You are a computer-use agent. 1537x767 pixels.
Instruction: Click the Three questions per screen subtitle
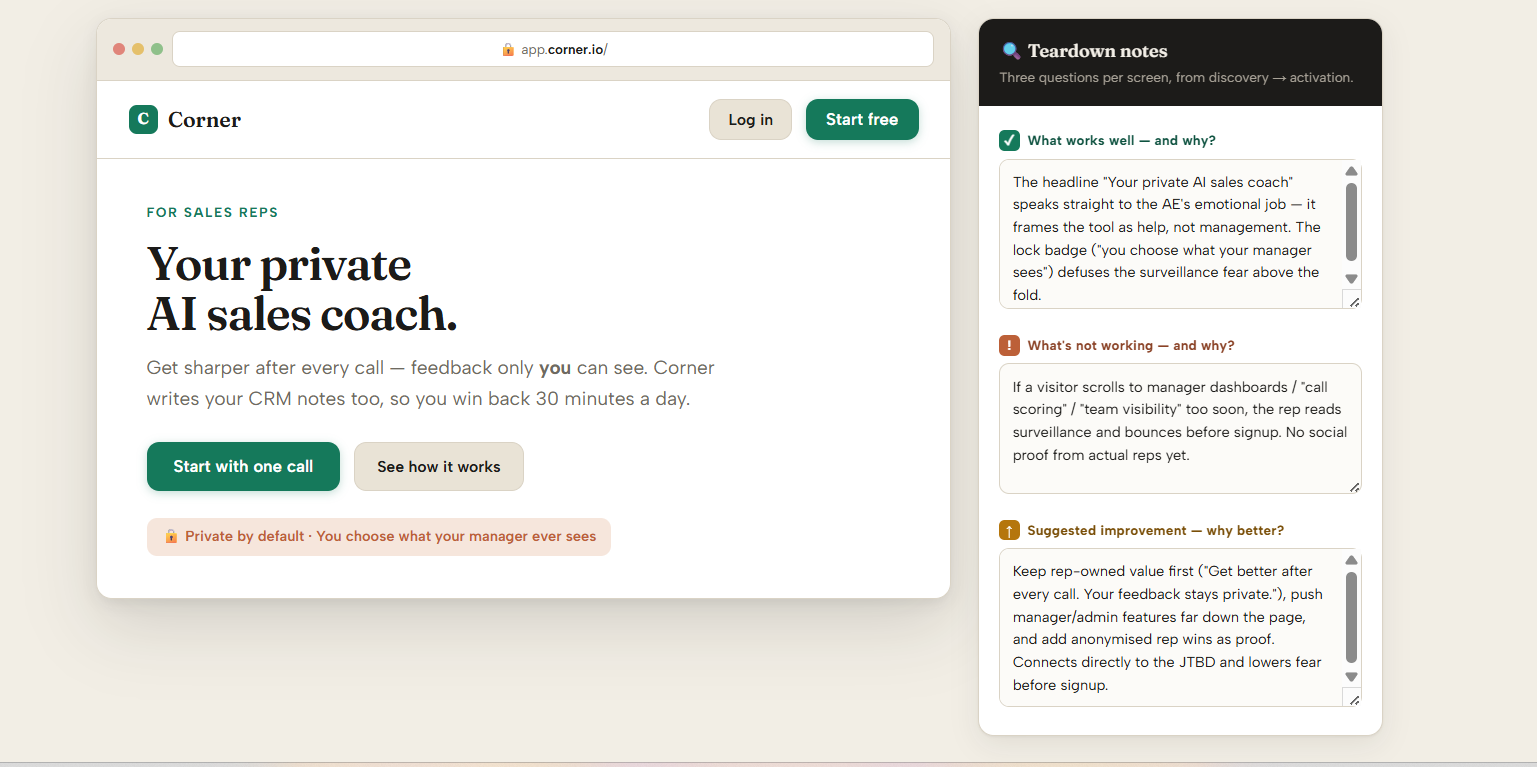(x=1176, y=77)
